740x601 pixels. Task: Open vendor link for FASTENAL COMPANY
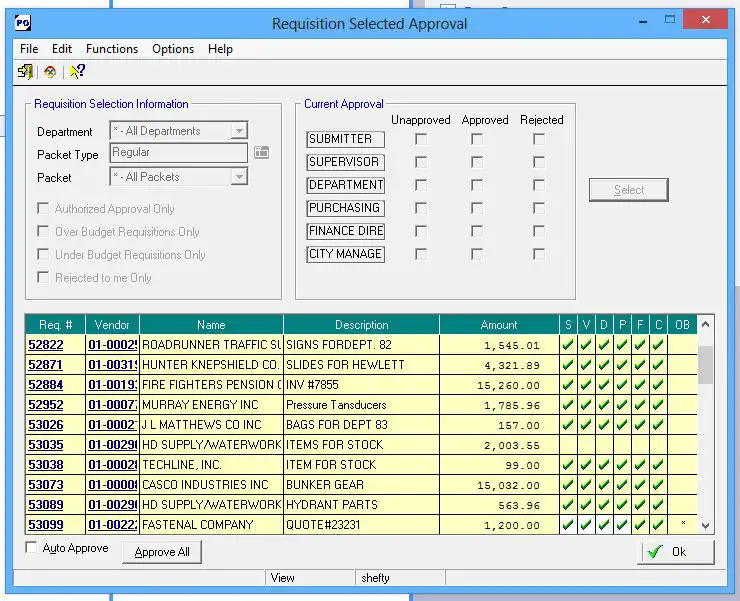coord(113,525)
